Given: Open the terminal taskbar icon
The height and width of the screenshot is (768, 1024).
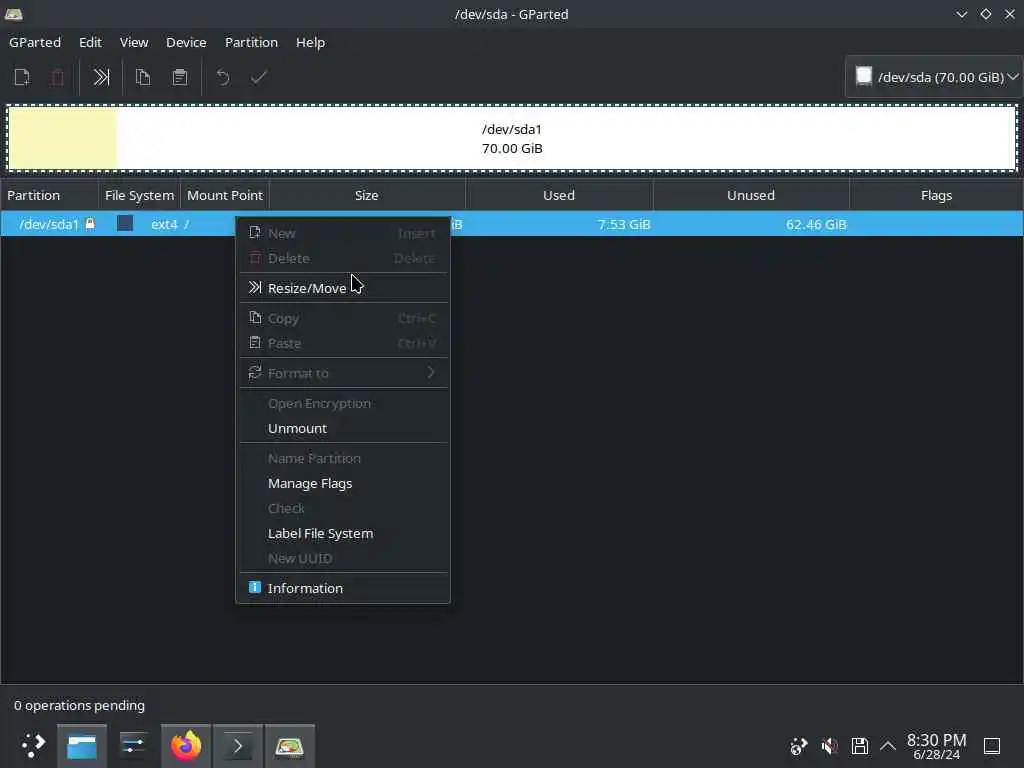Looking at the screenshot, I should (238, 746).
